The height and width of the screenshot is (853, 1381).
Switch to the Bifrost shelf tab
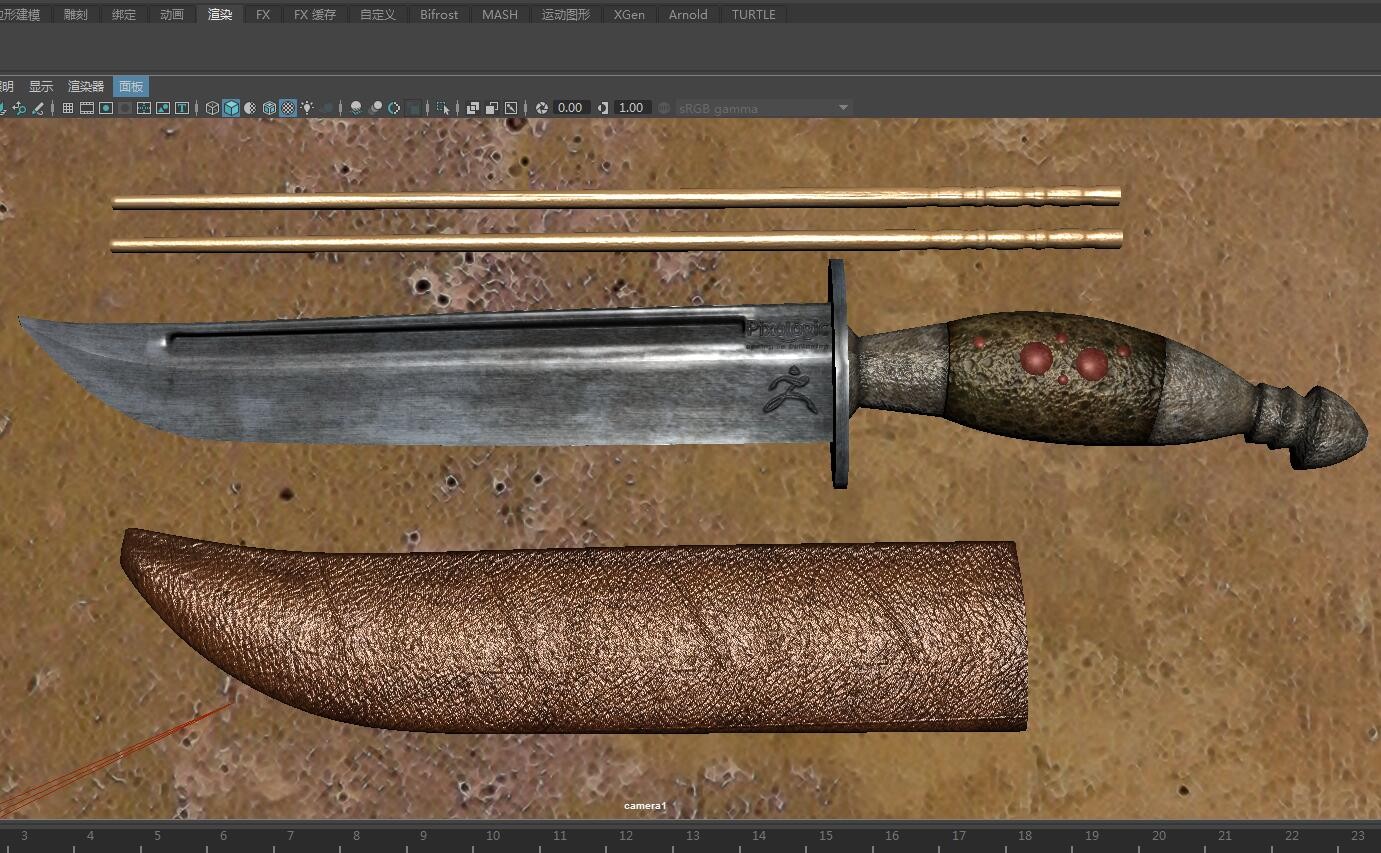439,15
